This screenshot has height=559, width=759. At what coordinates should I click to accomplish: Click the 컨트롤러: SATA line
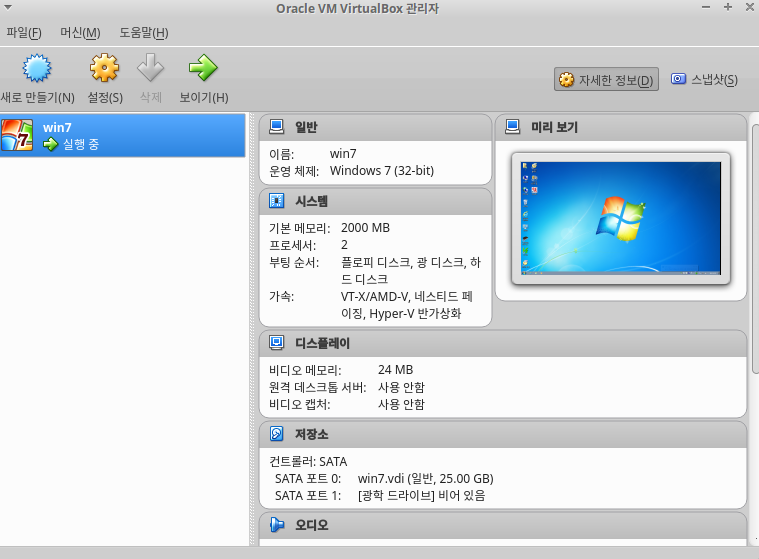pos(308,462)
